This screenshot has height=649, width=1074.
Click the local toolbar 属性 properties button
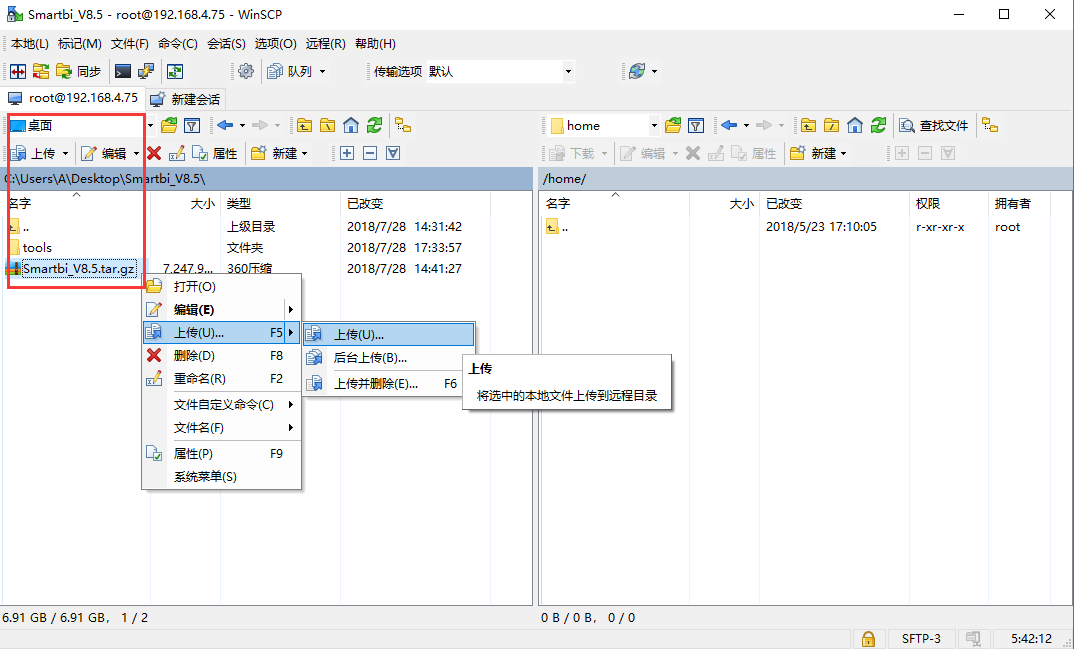215,153
